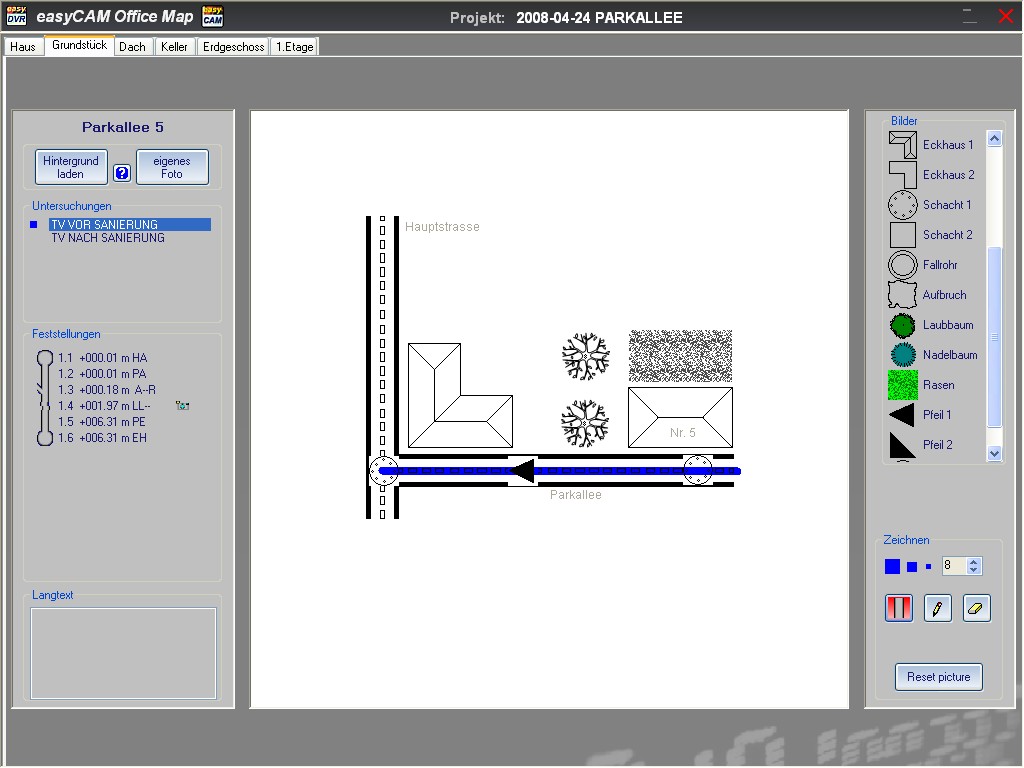Switch to the Erdgeschoss tab
Image resolution: width=1024 pixels, height=768 pixels.
click(x=233, y=47)
